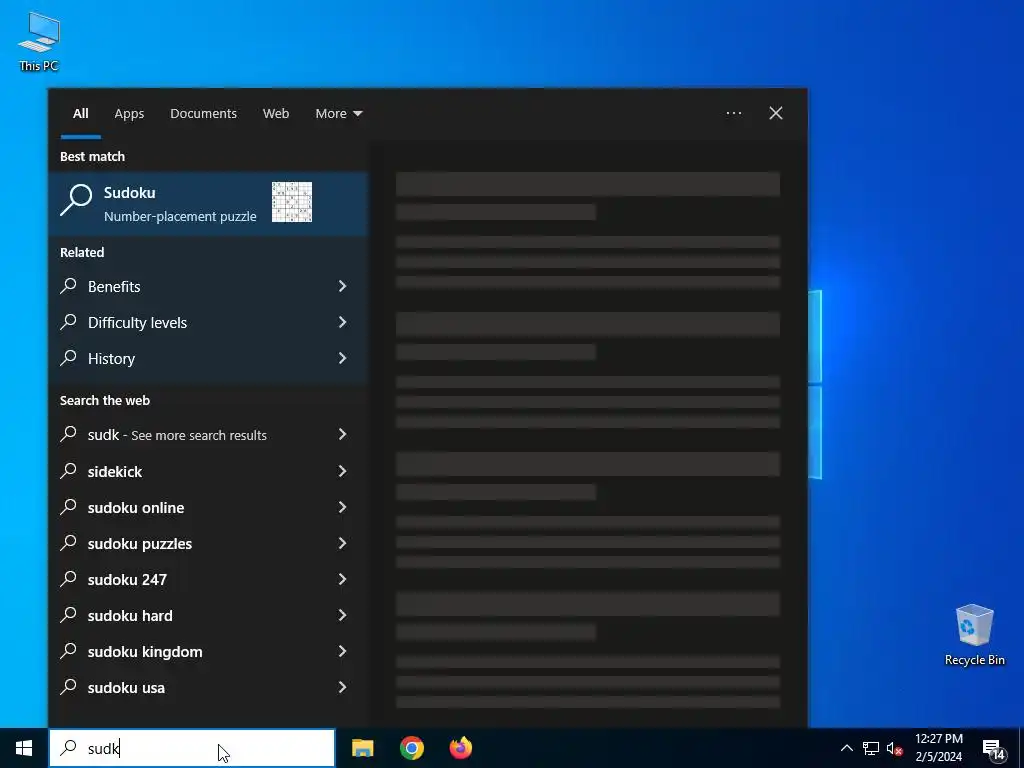This screenshot has width=1024, height=768.
Task: Select the Recycle Bin desktop icon
Action: point(974,634)
